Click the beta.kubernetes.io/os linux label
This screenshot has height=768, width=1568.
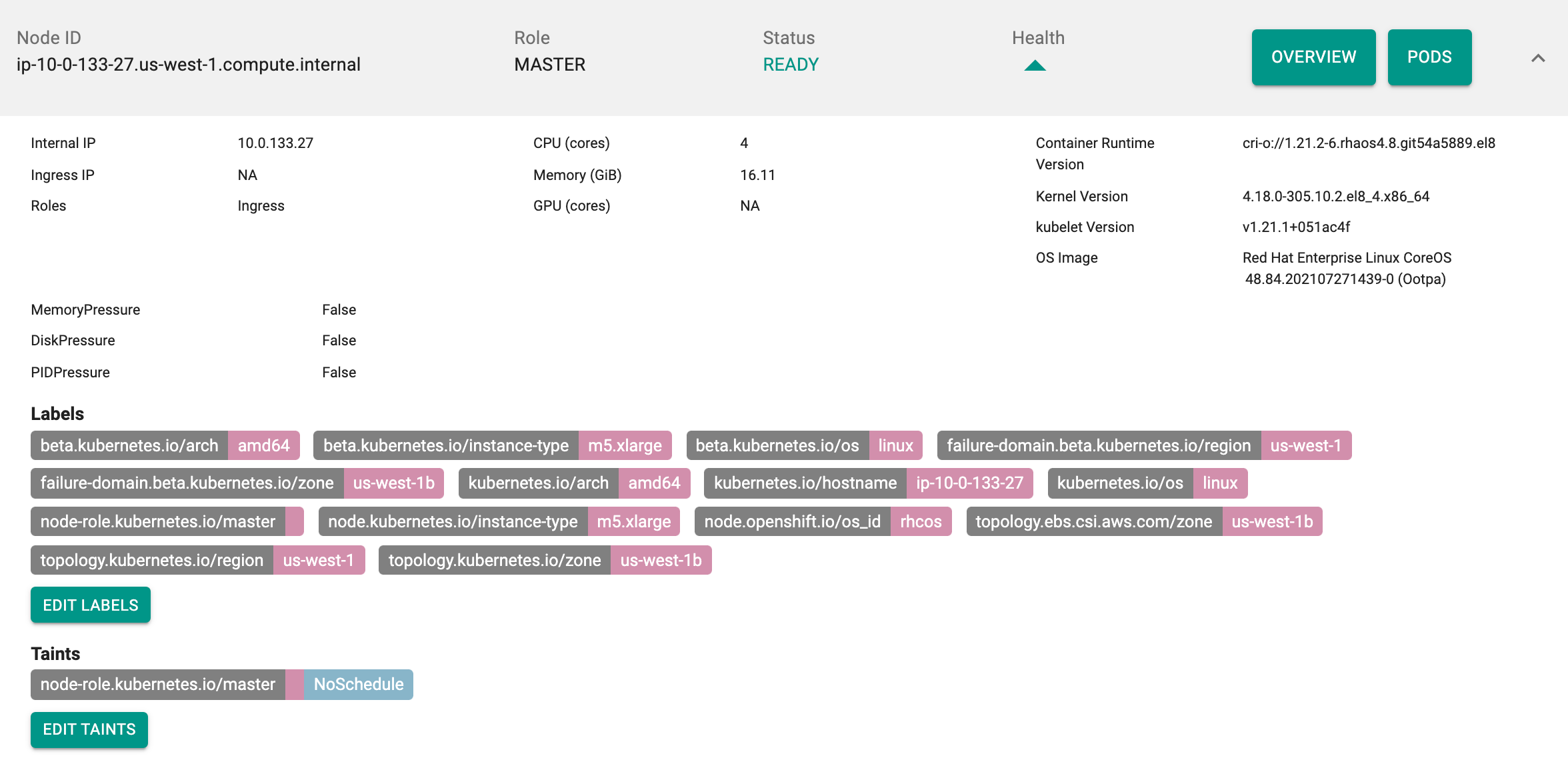click(x=805, y=445)
